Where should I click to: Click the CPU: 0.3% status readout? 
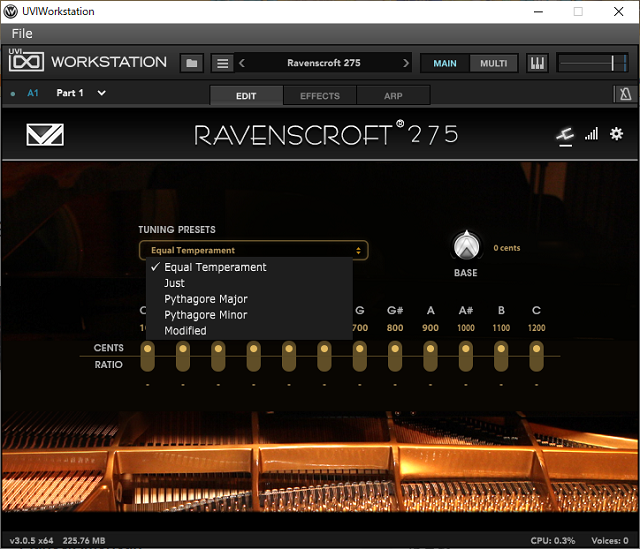(553, 540)
